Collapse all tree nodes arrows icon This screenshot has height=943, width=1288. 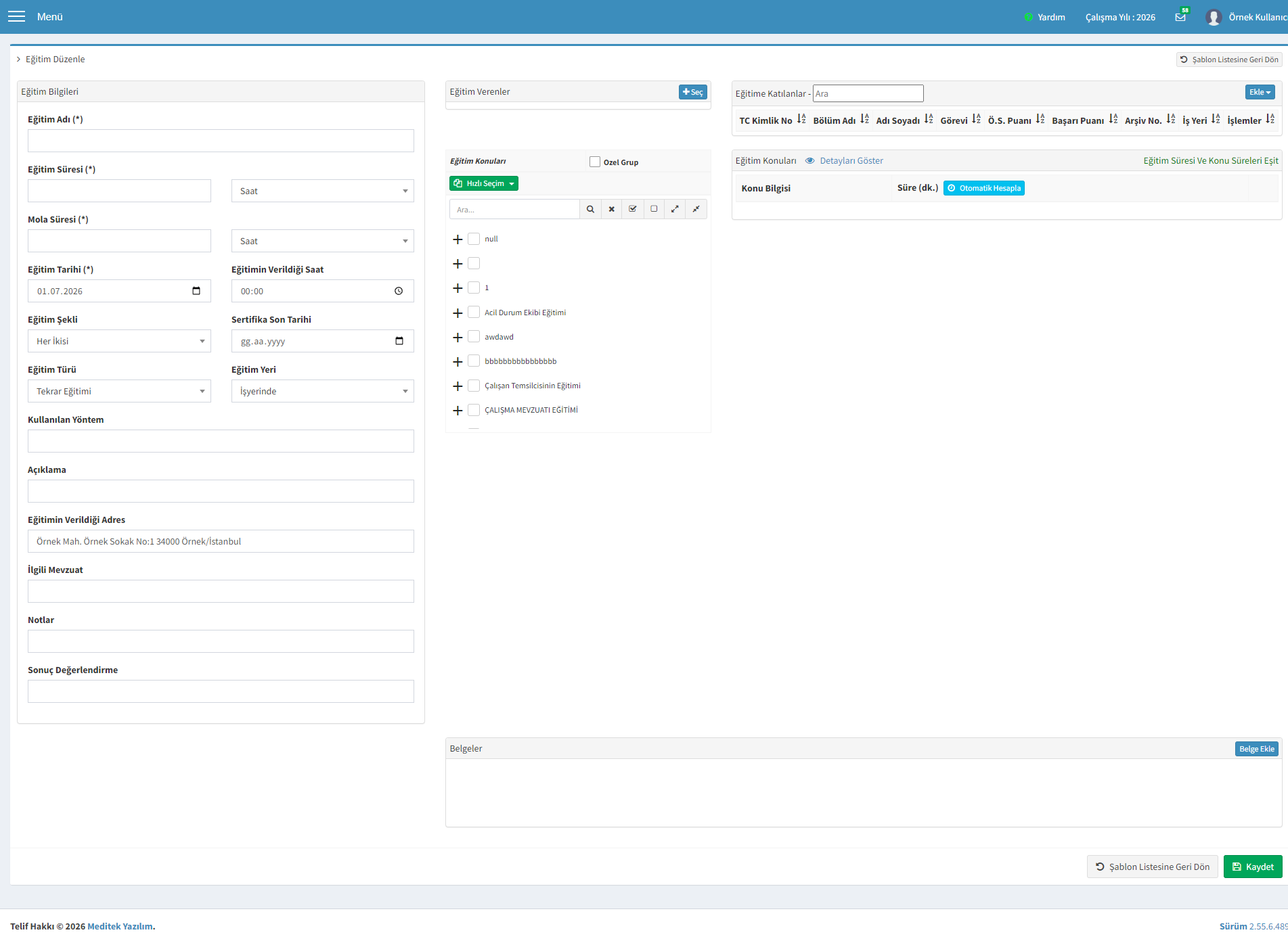coord(696,209)
